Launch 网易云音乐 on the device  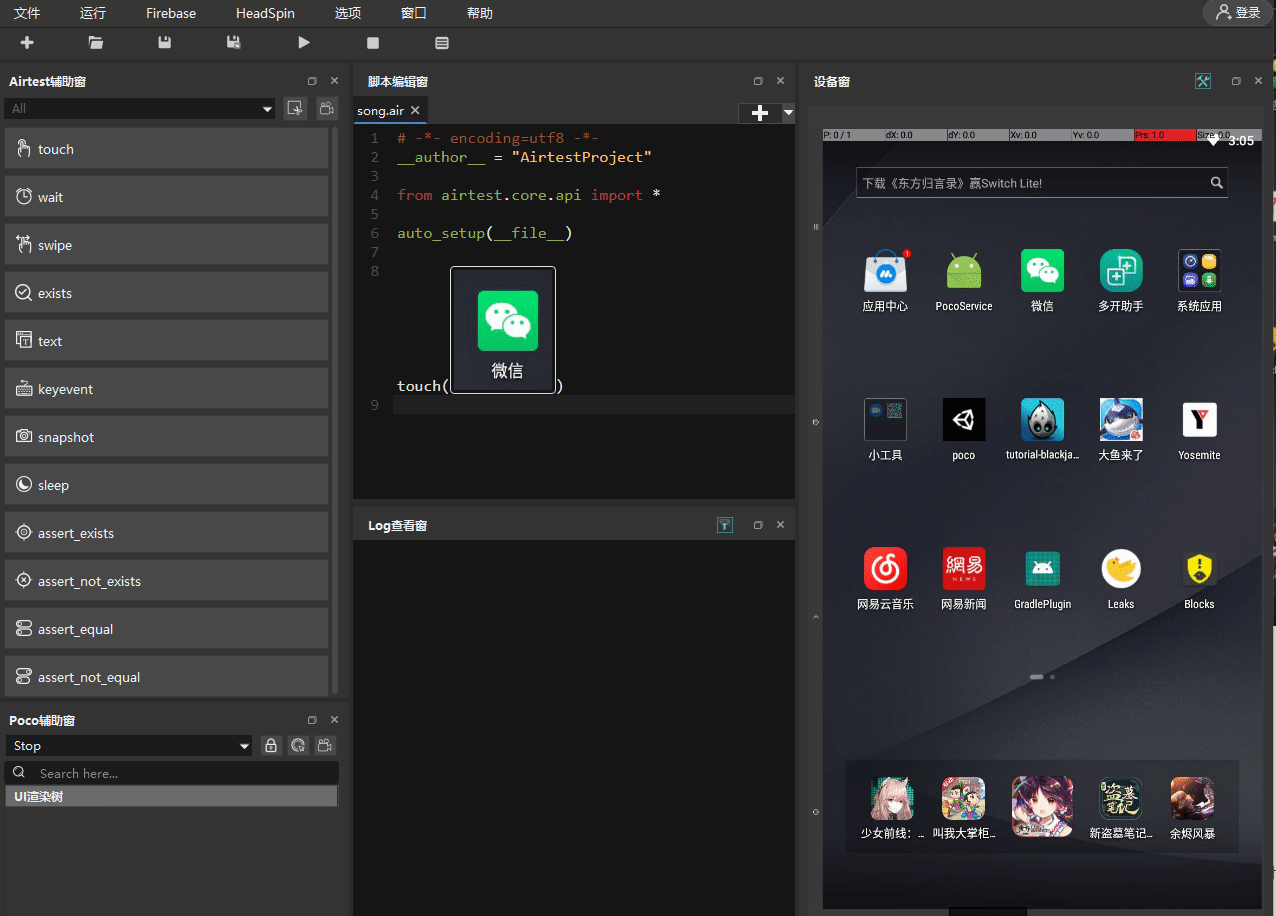pyautogui.click(x=885, y=579)
